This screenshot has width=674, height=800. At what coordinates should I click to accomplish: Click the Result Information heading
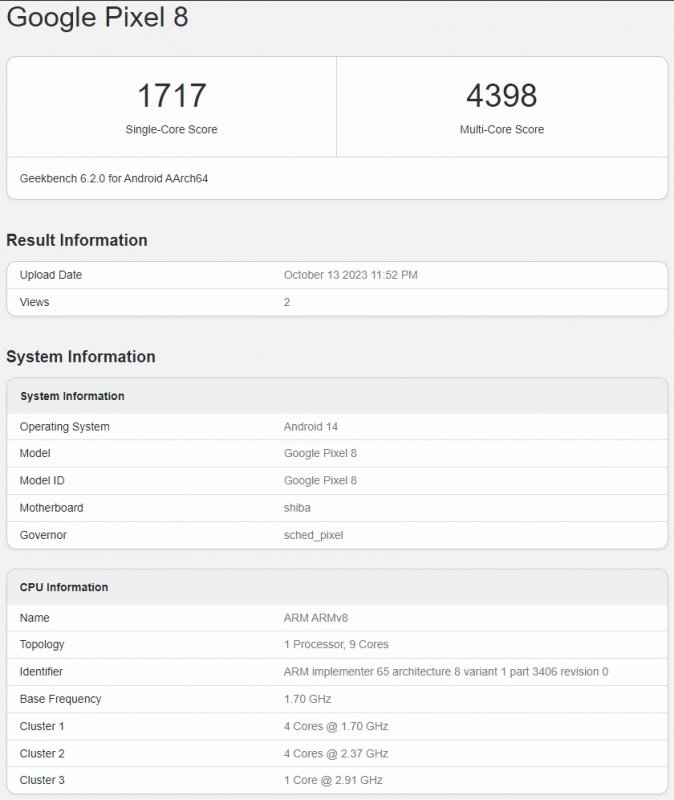pyautogui.click(x=77, y=240)
